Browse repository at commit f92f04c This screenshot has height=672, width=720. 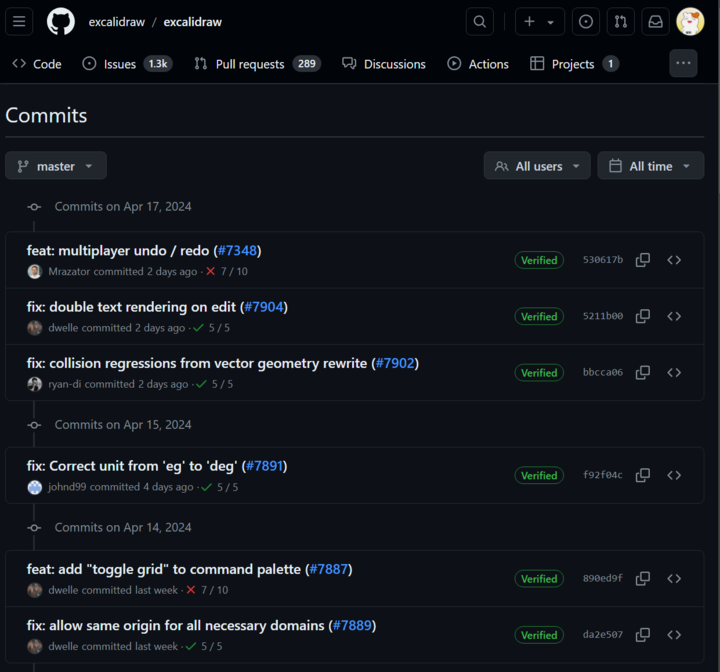click(674, 475)
